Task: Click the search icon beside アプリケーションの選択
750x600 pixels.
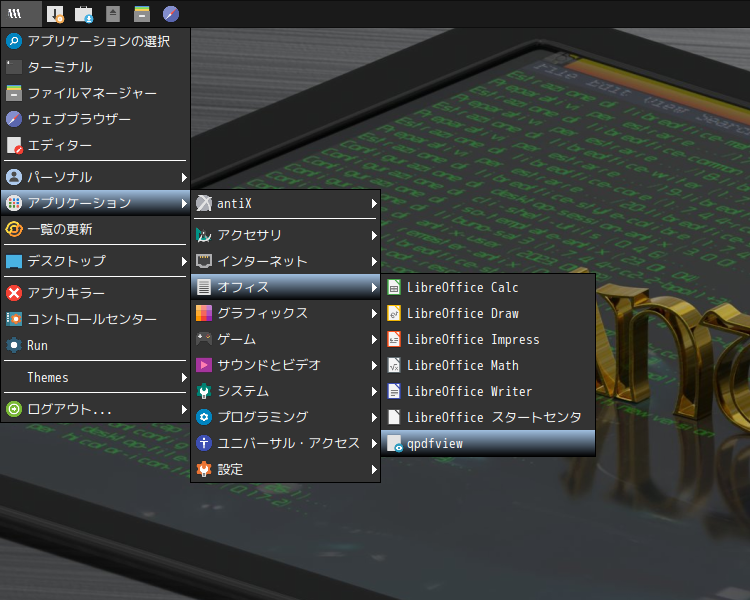Action: (x=14, y=41)
